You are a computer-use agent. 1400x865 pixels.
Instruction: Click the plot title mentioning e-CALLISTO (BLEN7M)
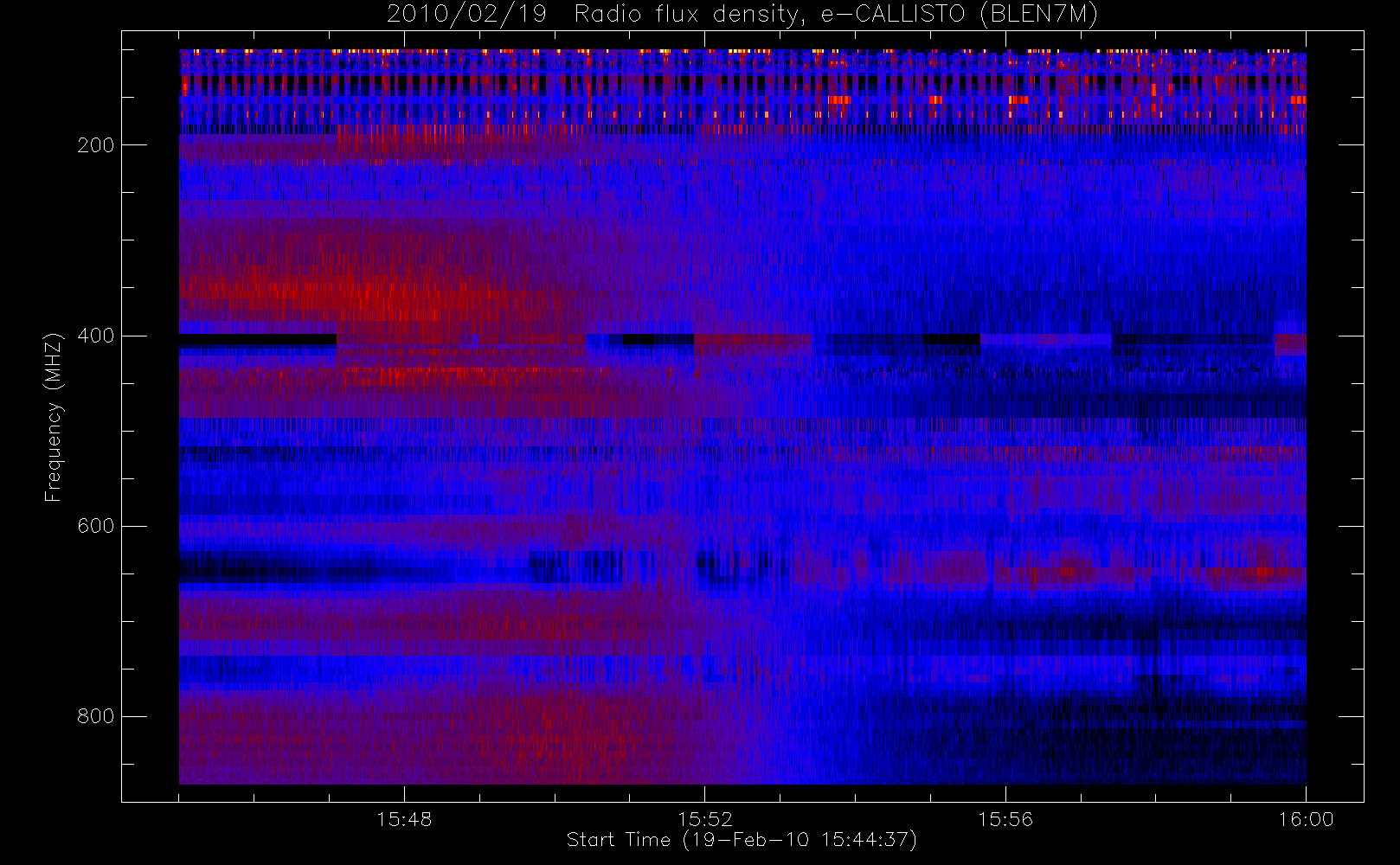[742, 15]
